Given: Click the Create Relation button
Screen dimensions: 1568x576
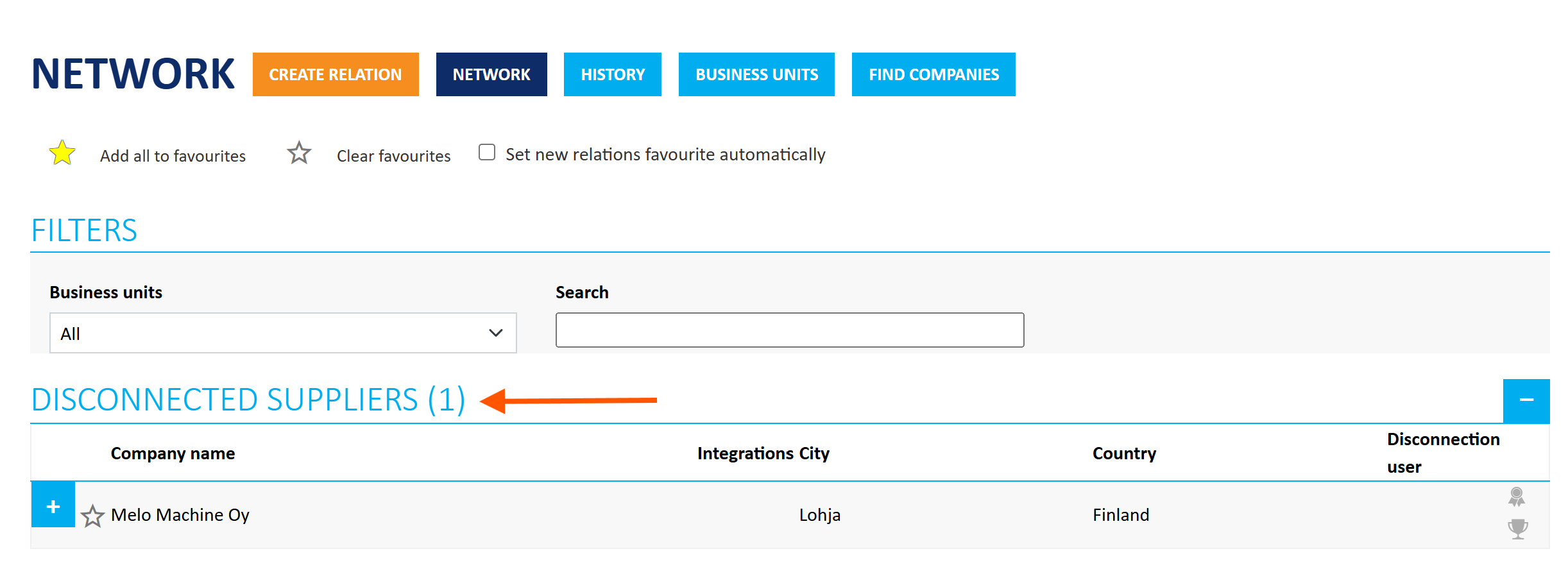Looking at the screenshot, I should point(336,74).
